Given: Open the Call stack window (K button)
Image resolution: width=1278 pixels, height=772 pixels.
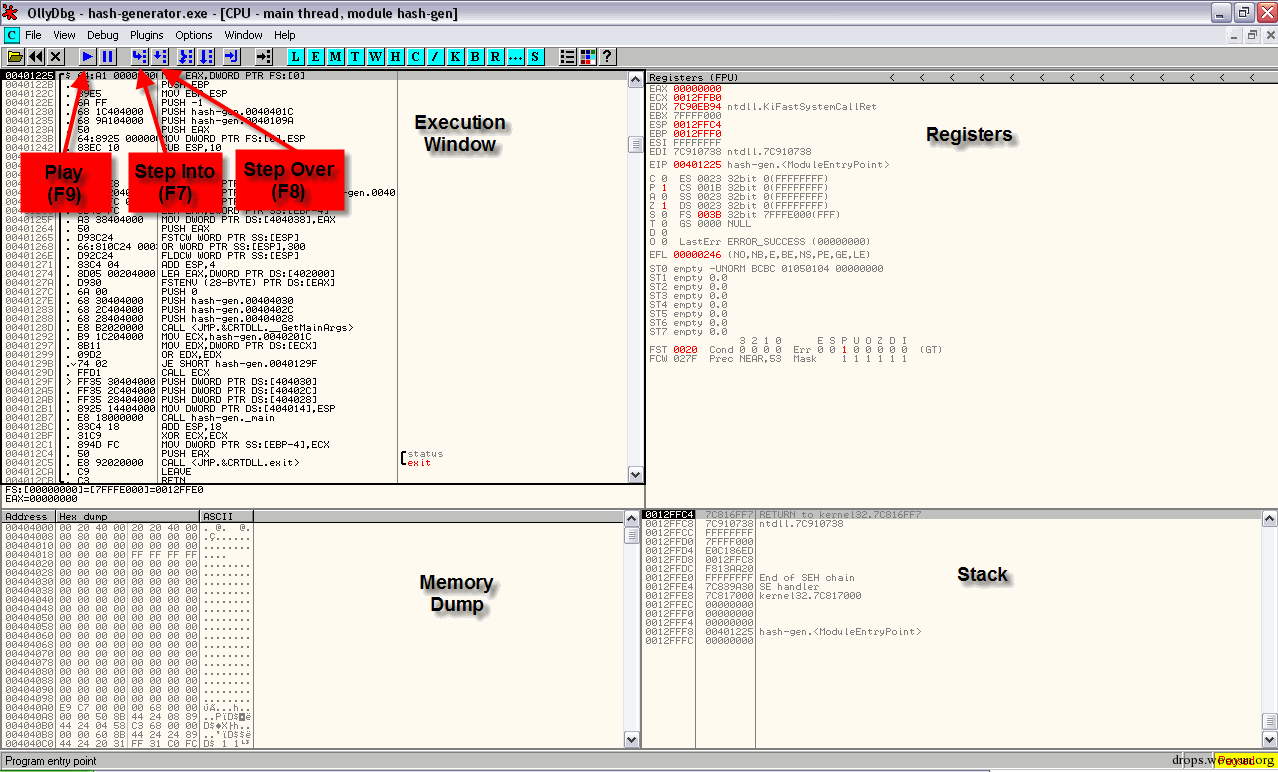Looking at the screenshot, I should [455, 57].
